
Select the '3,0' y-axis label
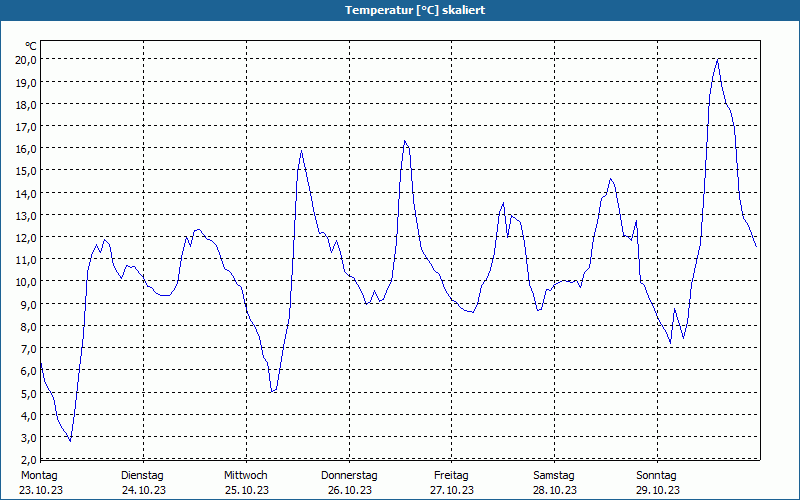(28, 438)
